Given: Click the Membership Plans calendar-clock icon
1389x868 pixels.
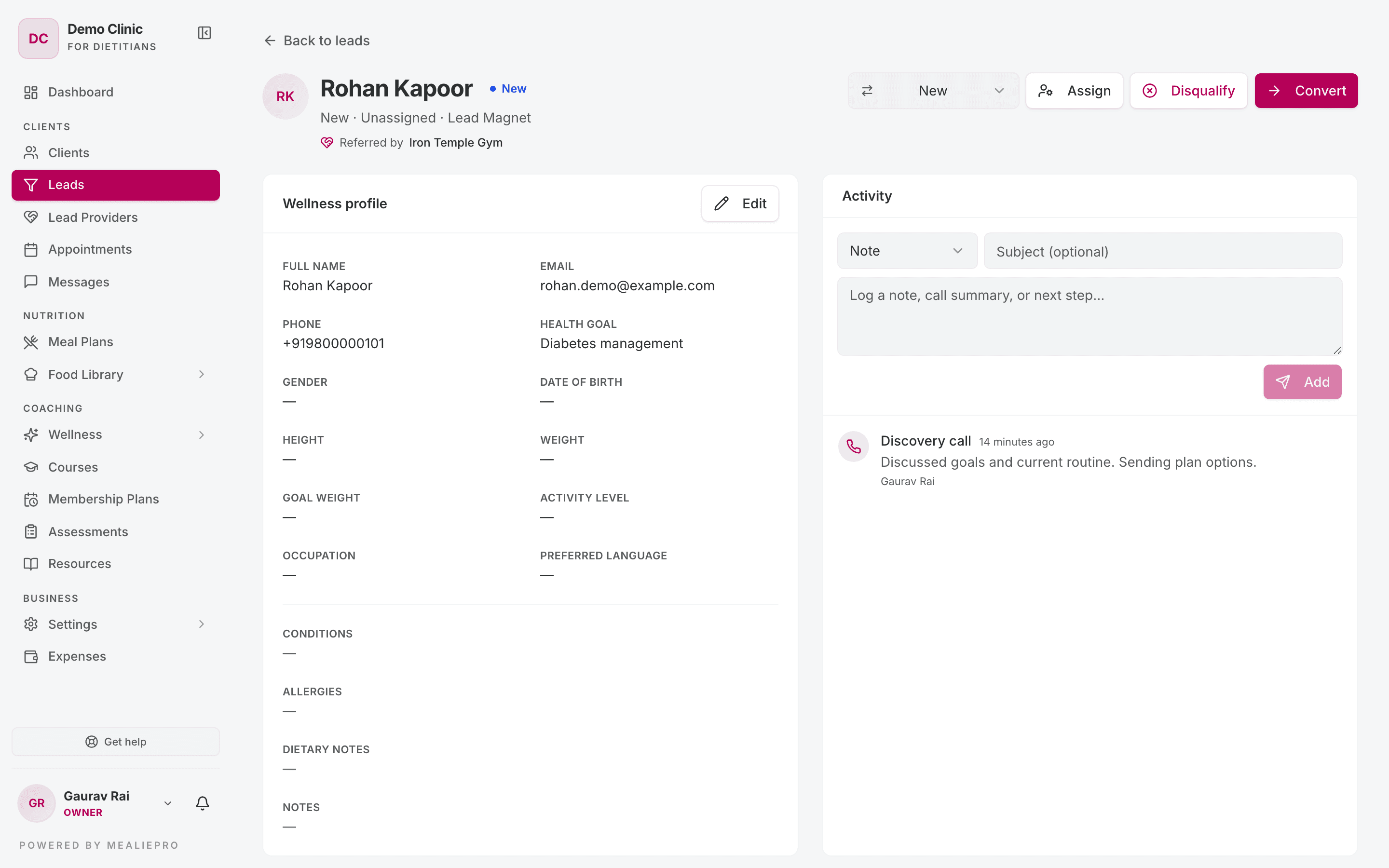Looking at the screenshot, I should [x=31, y=500].
